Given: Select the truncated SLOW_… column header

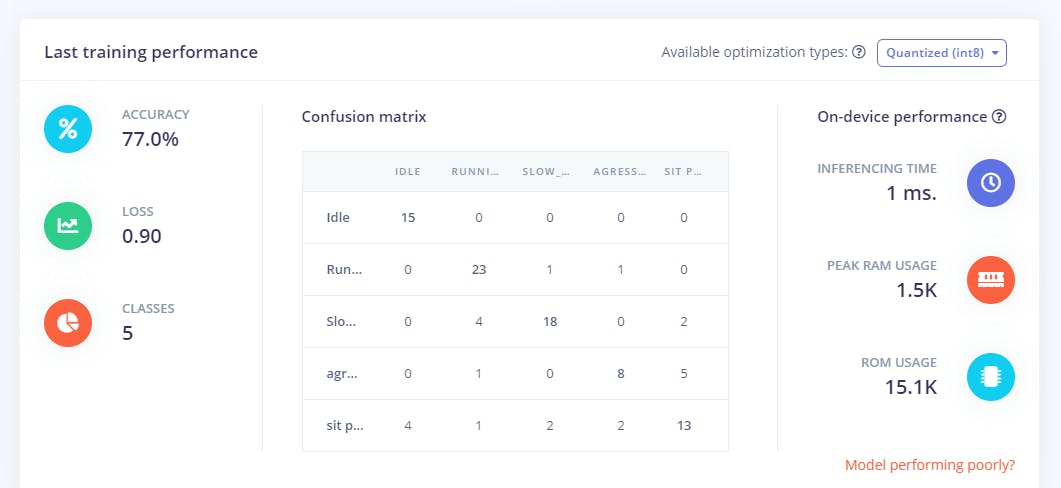Looking at the screenshot, I should click(546, 172).
